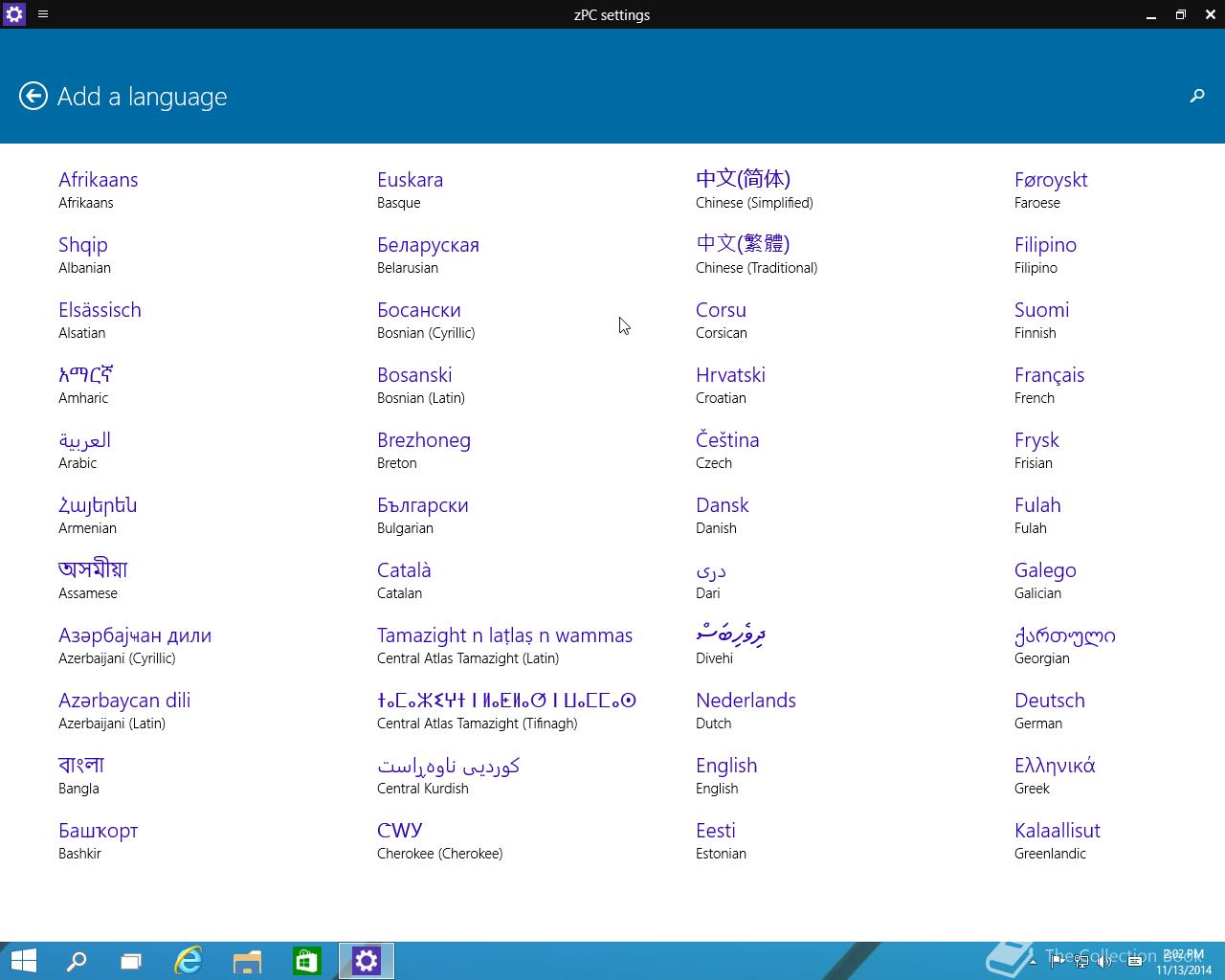Open the hamburger menu in title bar
This screenshot has width=1225, height=980.
43,14
